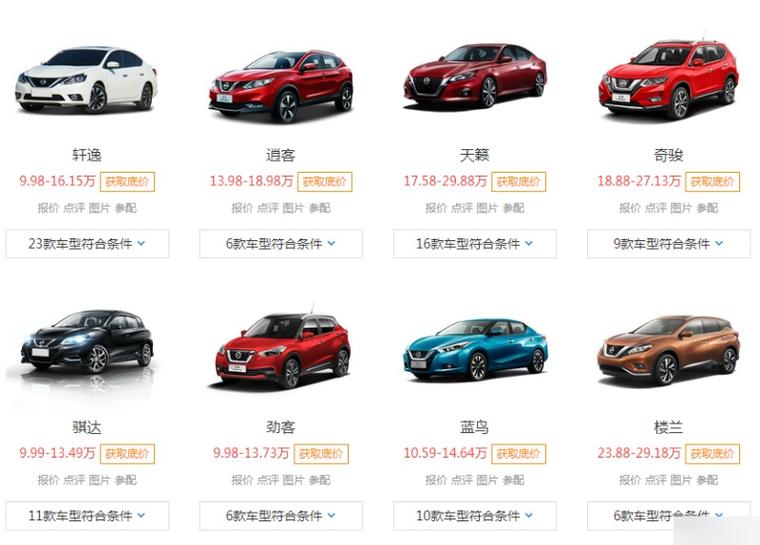Open 点评 link under 奇骏
This screenshot has width=760, height=545.
click(x=655, y=208)
